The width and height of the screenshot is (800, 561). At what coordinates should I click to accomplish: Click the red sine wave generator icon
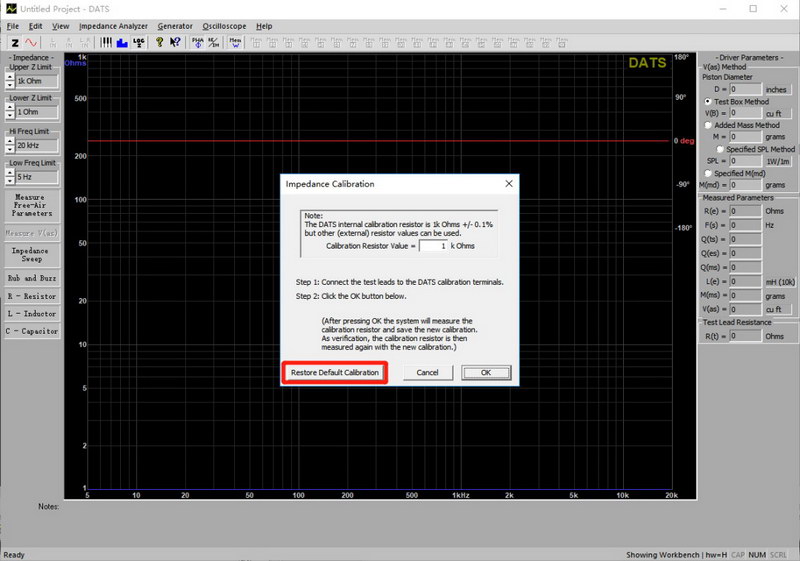point(31,43)
